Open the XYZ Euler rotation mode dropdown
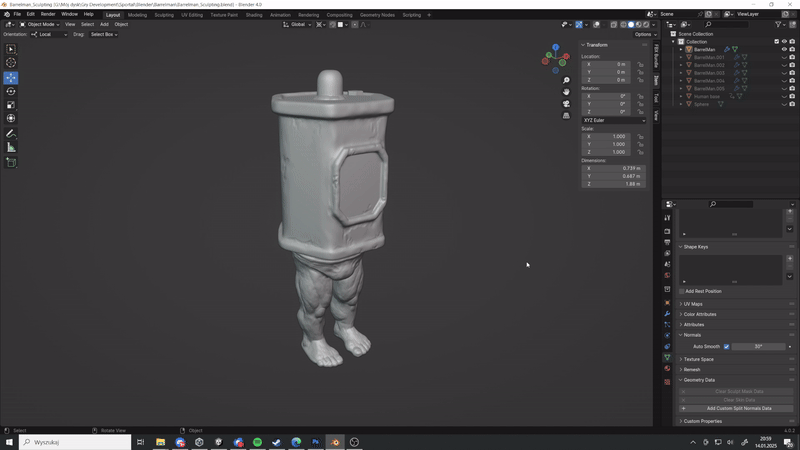 click(614, 120)
